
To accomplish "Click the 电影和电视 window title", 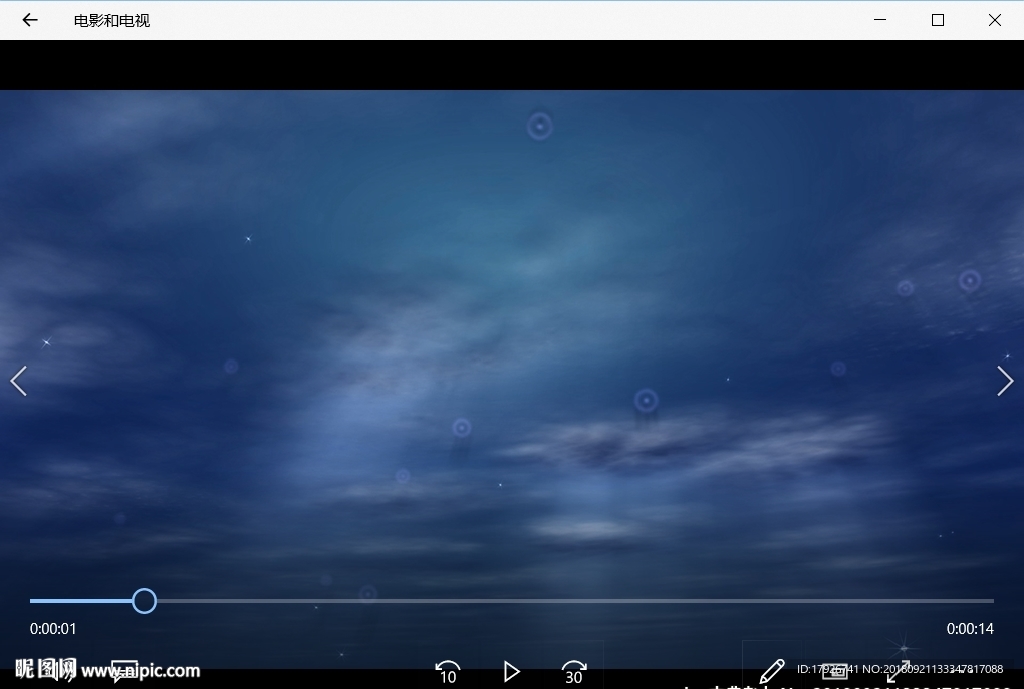I will tap(112, 21).
